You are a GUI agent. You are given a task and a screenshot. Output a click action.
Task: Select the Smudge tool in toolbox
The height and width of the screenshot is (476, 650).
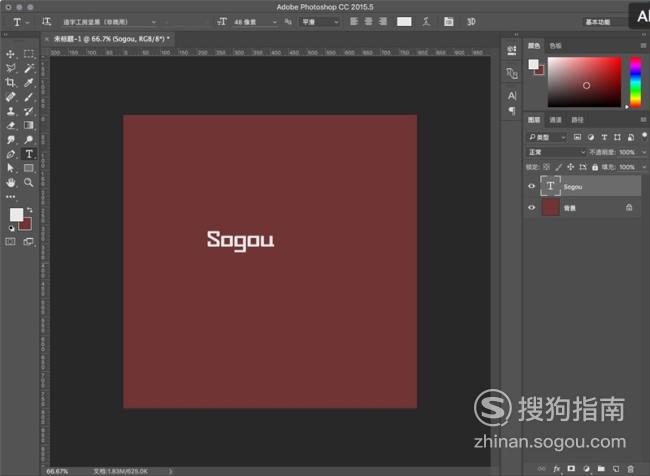[11, 140]
